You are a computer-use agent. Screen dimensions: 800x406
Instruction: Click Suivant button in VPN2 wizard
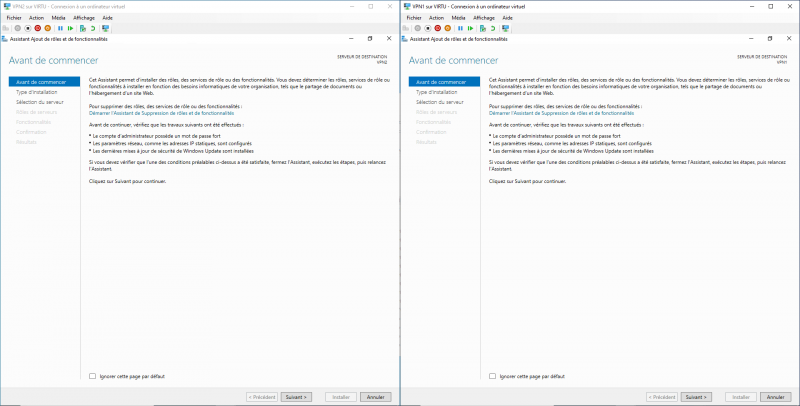coord(296,397)
